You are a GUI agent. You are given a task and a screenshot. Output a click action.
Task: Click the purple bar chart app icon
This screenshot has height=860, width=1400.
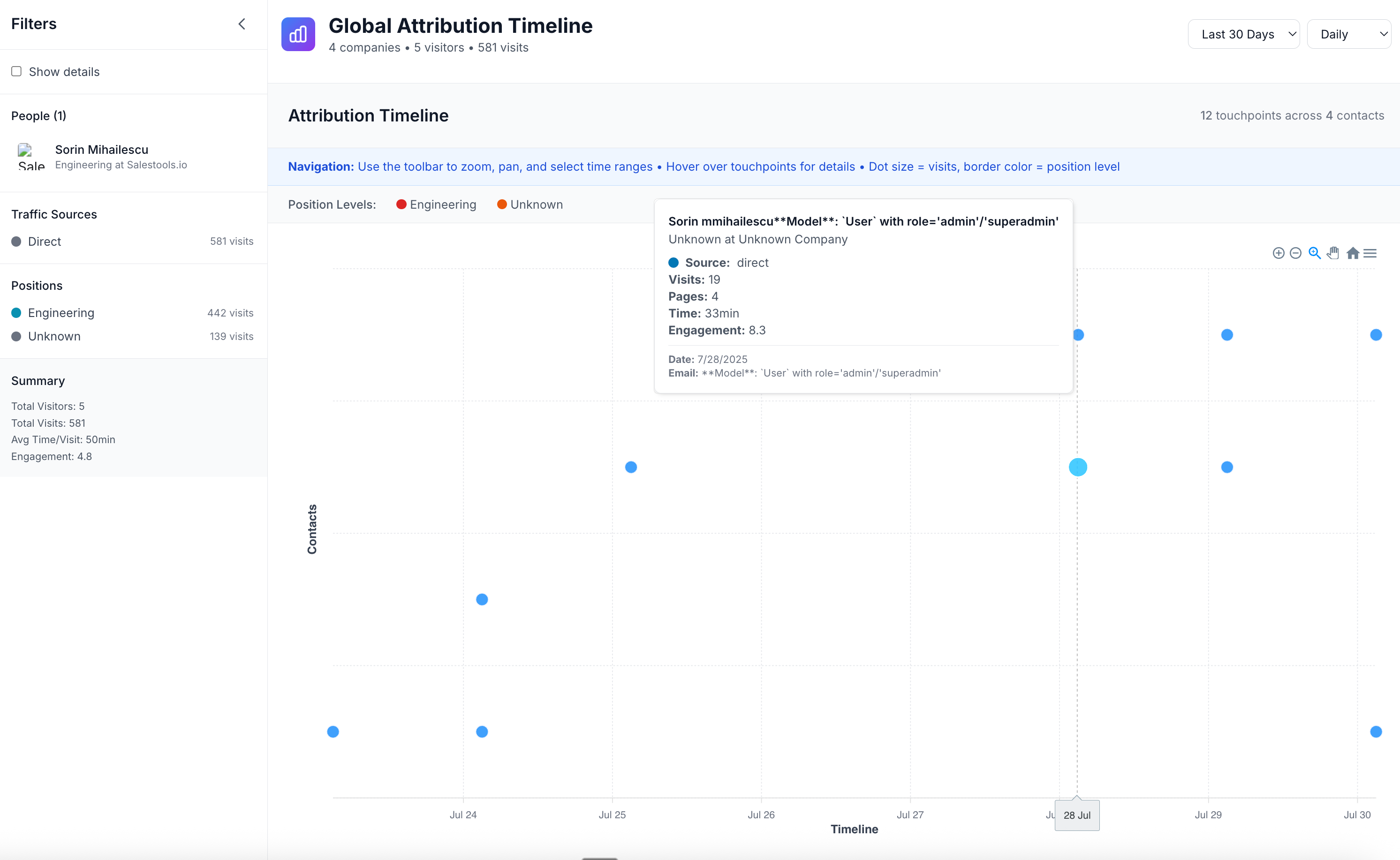pos(298,34)
